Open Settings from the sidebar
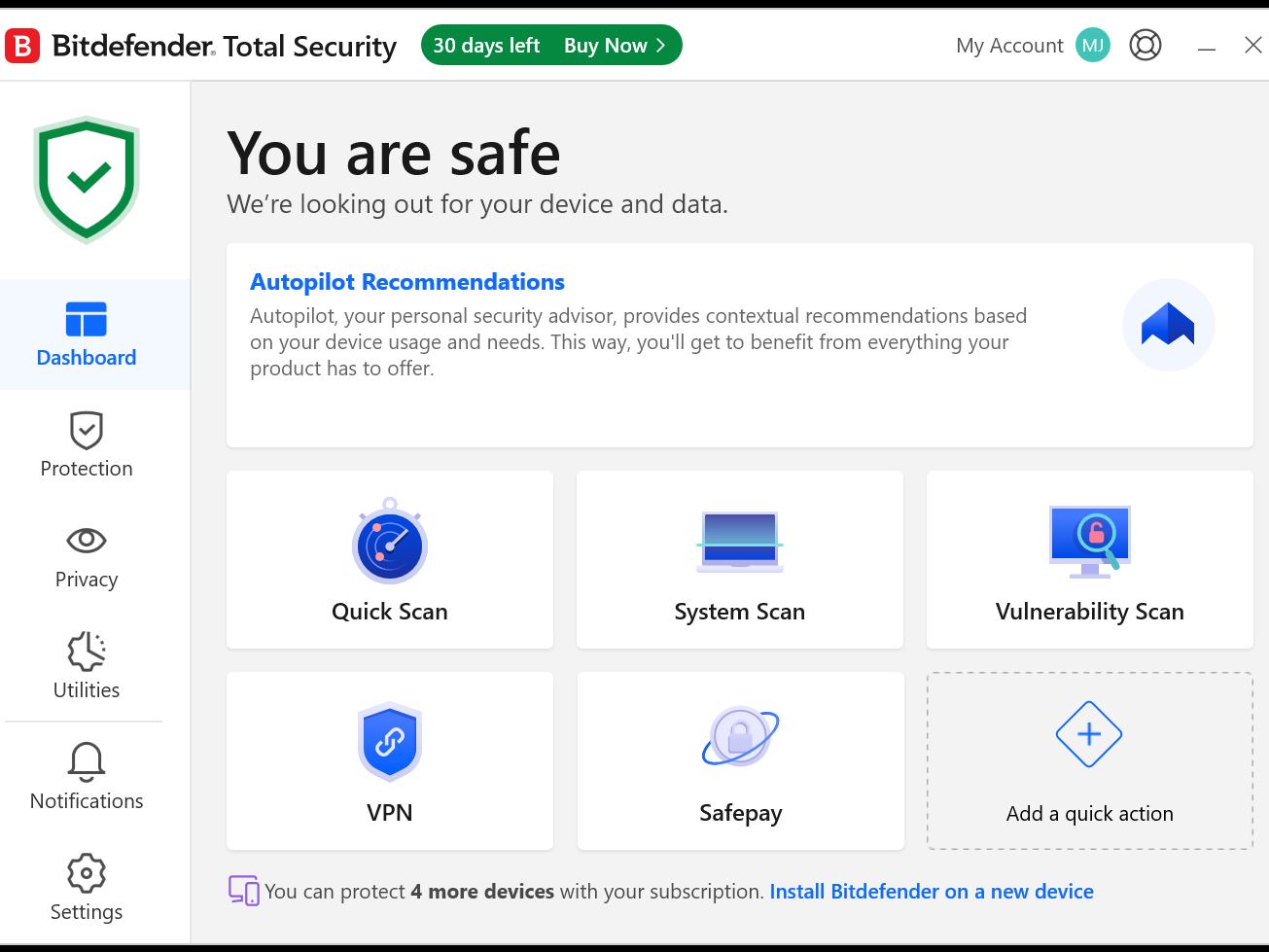1269x952 pixels. pyautogui.click(x=87, y=888)
